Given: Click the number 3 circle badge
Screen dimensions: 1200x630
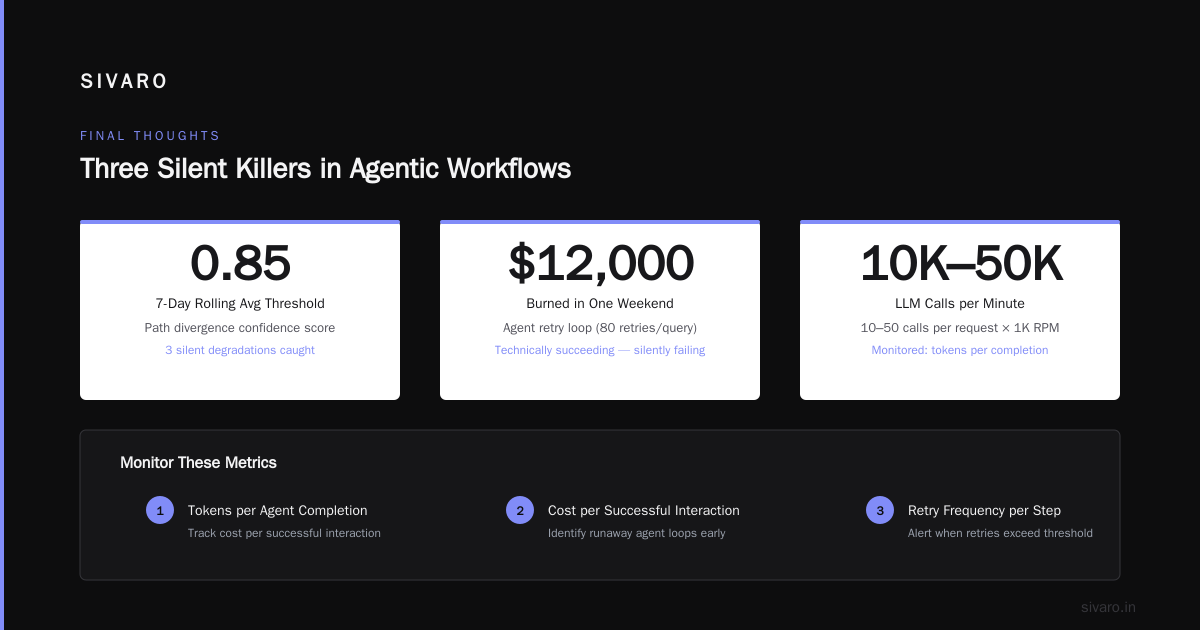Looking at the screenshot, I should tap(880, 510).
